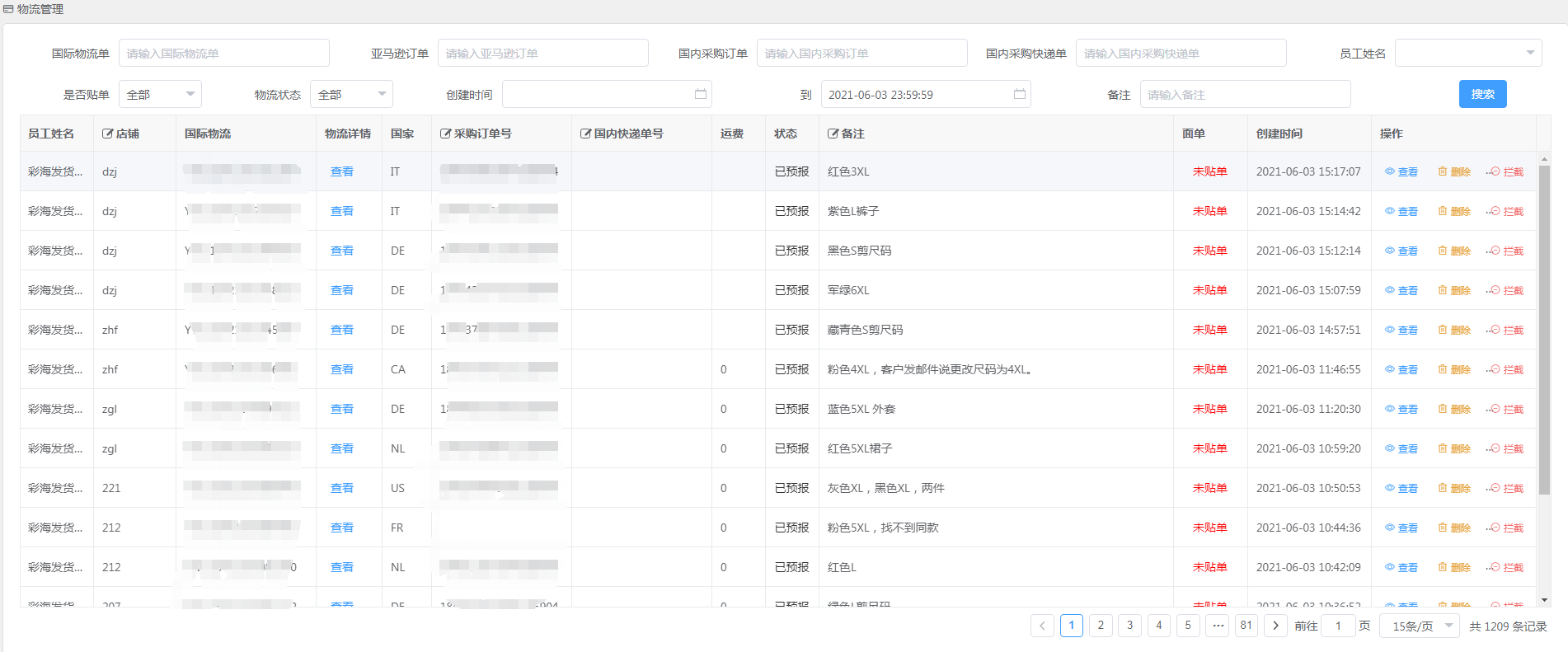1568x652 pixels.
Task: Click edit icon beside 国内快递单号 header
Action: tap(585, 134)
